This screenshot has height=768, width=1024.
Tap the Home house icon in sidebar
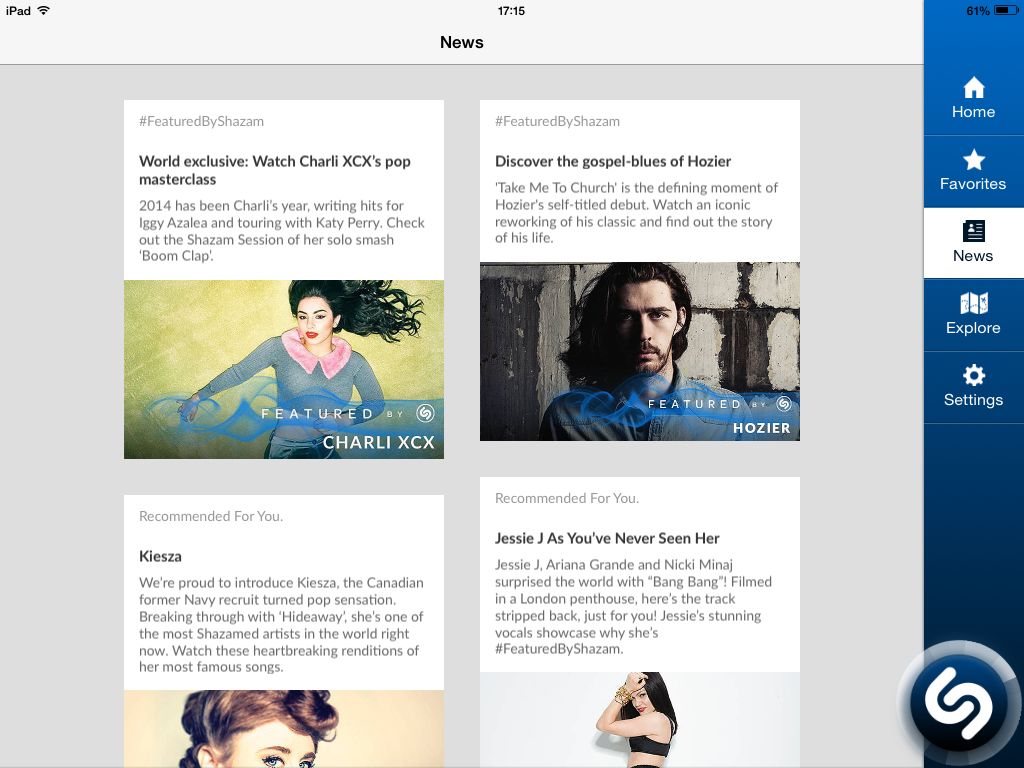974,88
